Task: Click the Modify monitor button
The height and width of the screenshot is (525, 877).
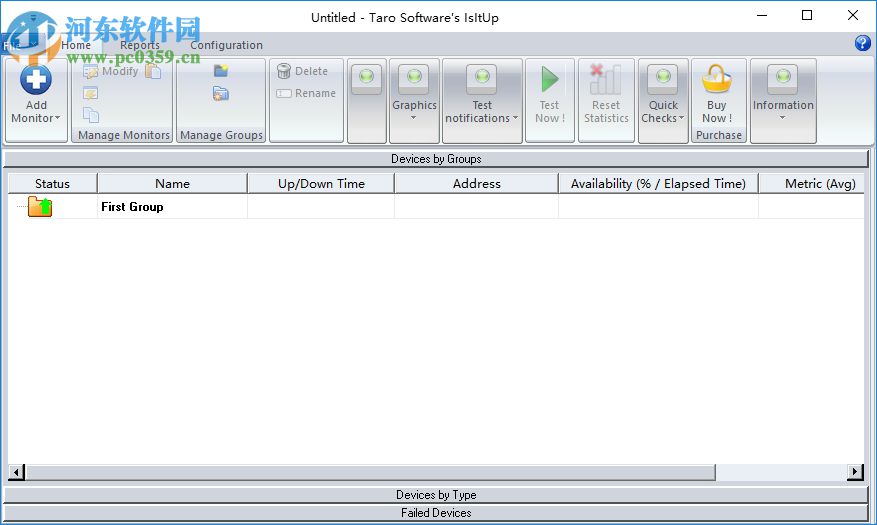Action: [111, 71]
